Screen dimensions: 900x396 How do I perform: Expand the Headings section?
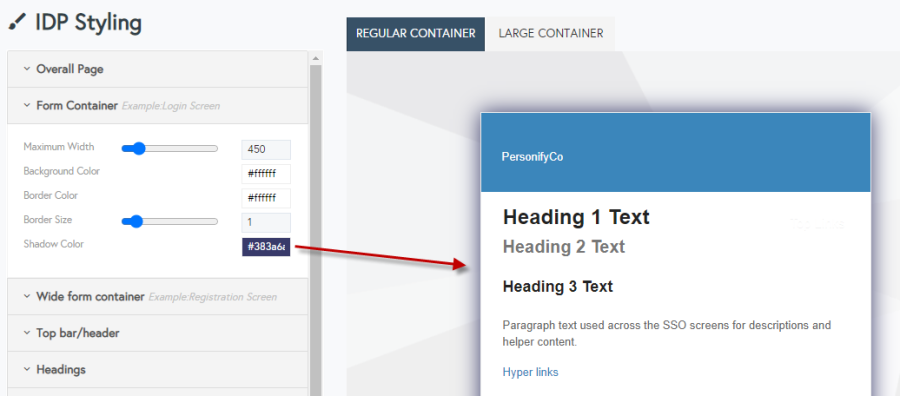(x=158, y=370)
